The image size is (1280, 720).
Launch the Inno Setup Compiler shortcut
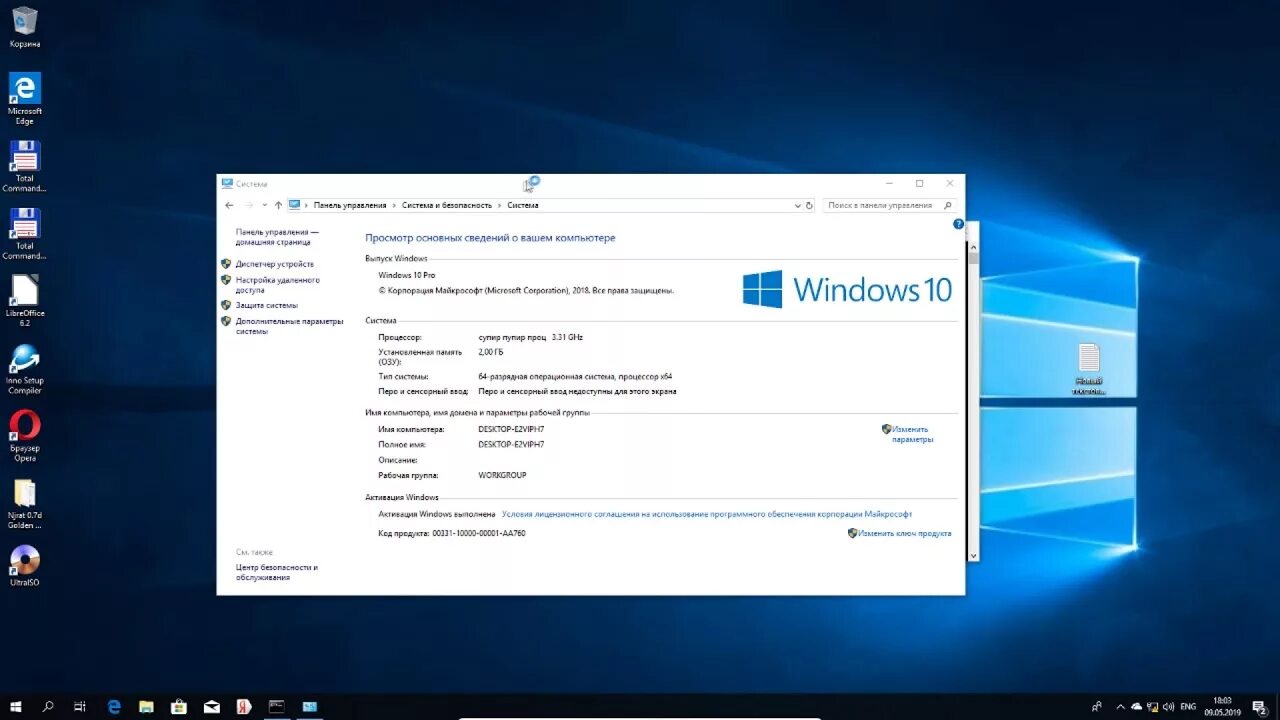coord(24,368)
